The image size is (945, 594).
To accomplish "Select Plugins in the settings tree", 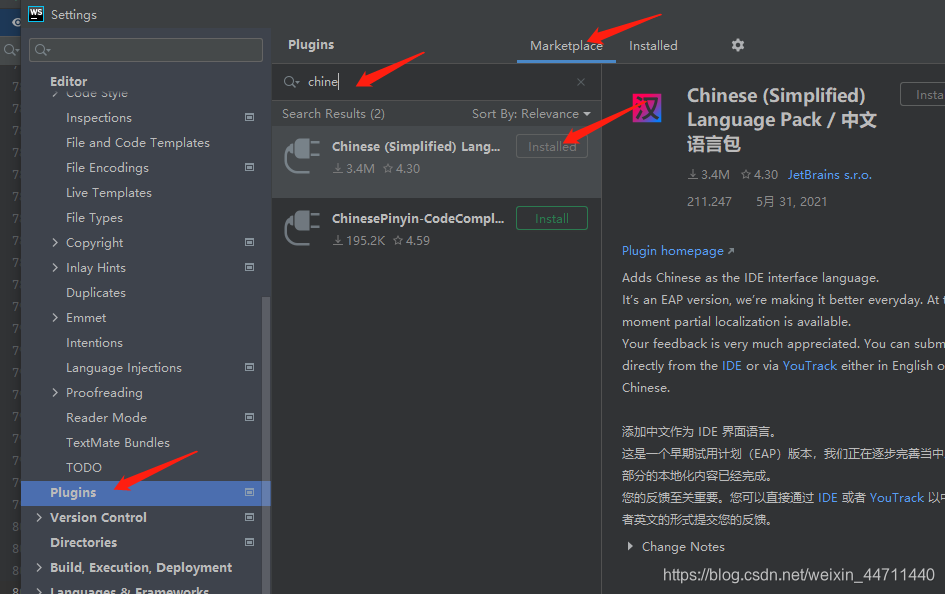I will click(145, 493).
